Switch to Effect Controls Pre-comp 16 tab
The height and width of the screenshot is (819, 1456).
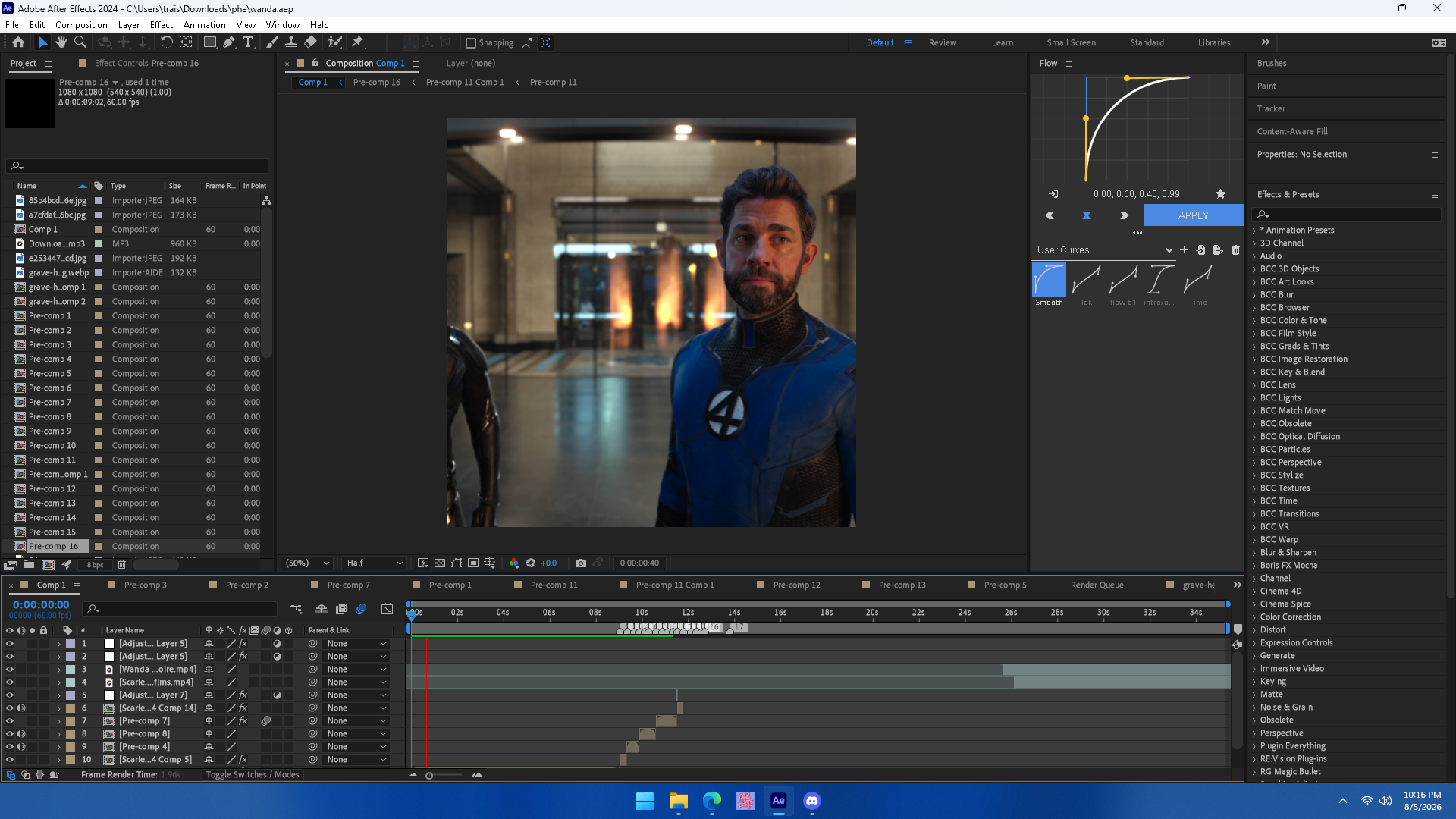(146, 64)
